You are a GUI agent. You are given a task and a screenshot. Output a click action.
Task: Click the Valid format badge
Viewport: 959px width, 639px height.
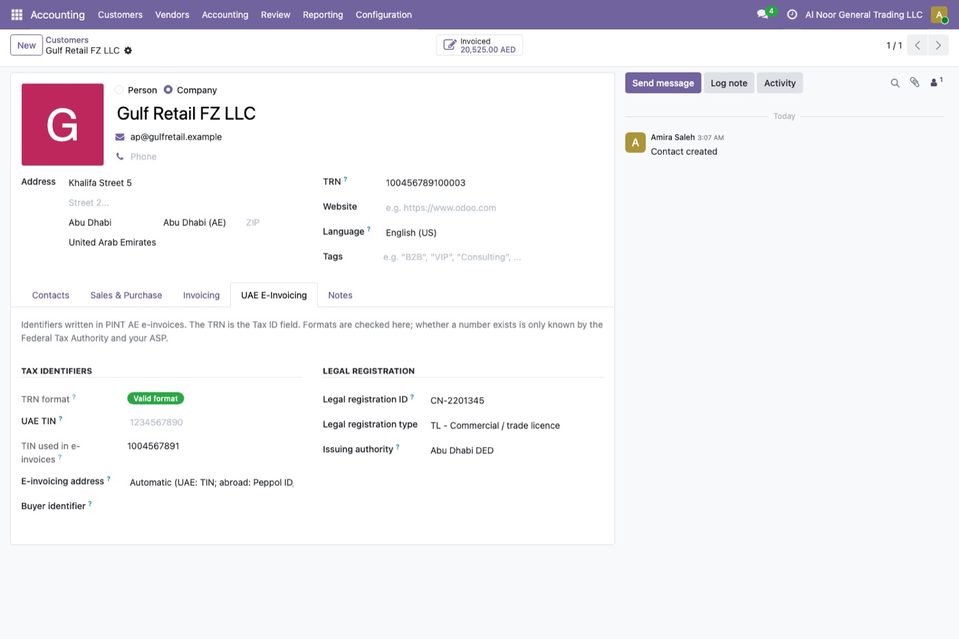[155, 399]
